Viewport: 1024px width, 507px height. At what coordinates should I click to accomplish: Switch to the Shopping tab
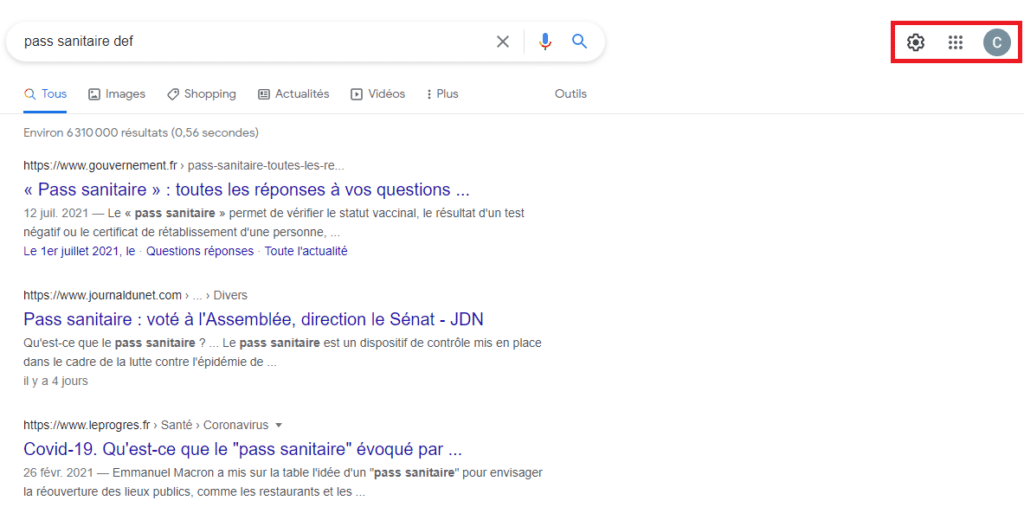coord(201,94)
